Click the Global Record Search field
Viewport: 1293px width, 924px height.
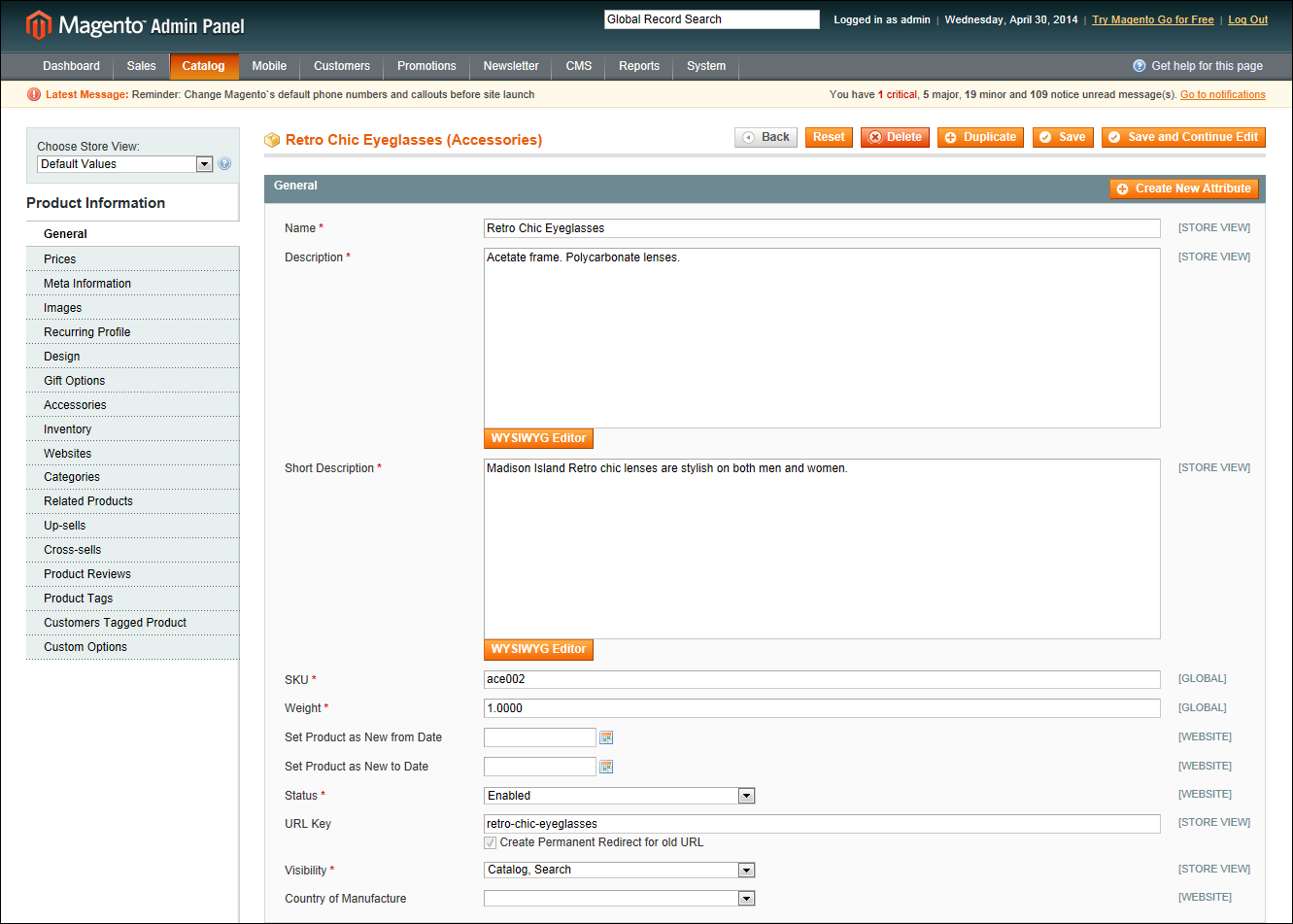712,19
